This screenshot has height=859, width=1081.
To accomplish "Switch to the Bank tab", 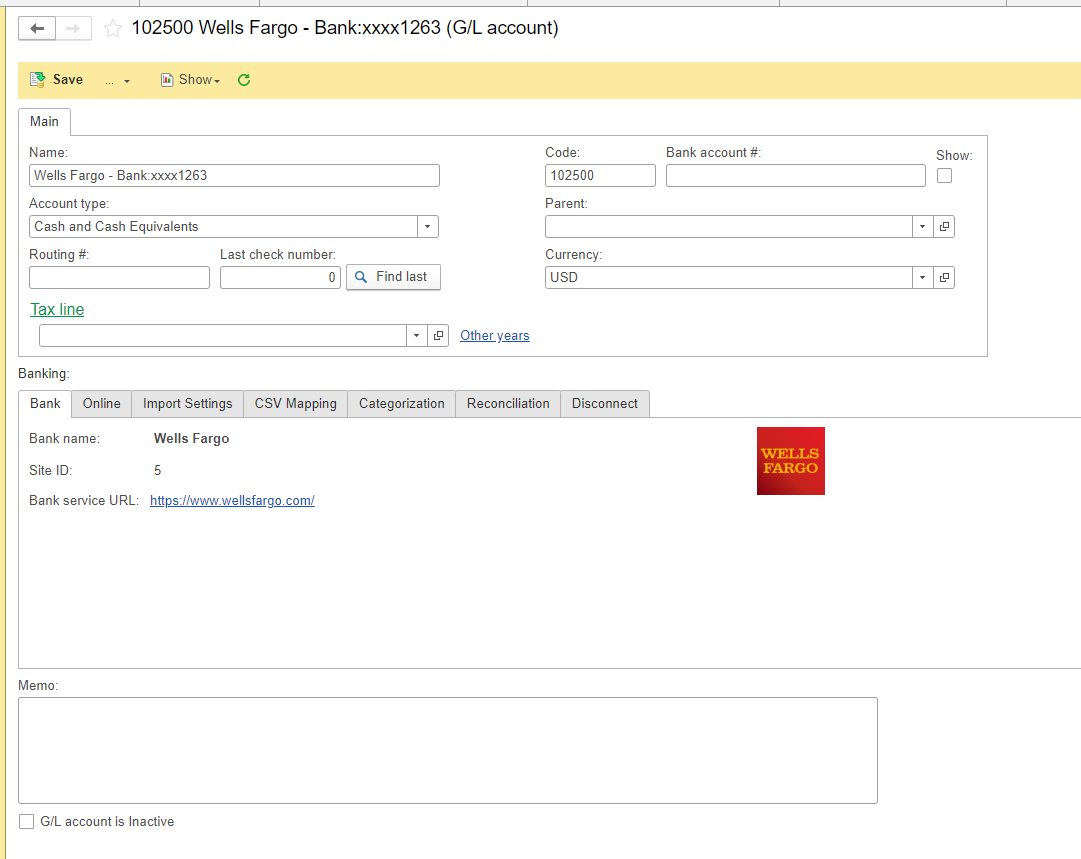I will [45, 404].
